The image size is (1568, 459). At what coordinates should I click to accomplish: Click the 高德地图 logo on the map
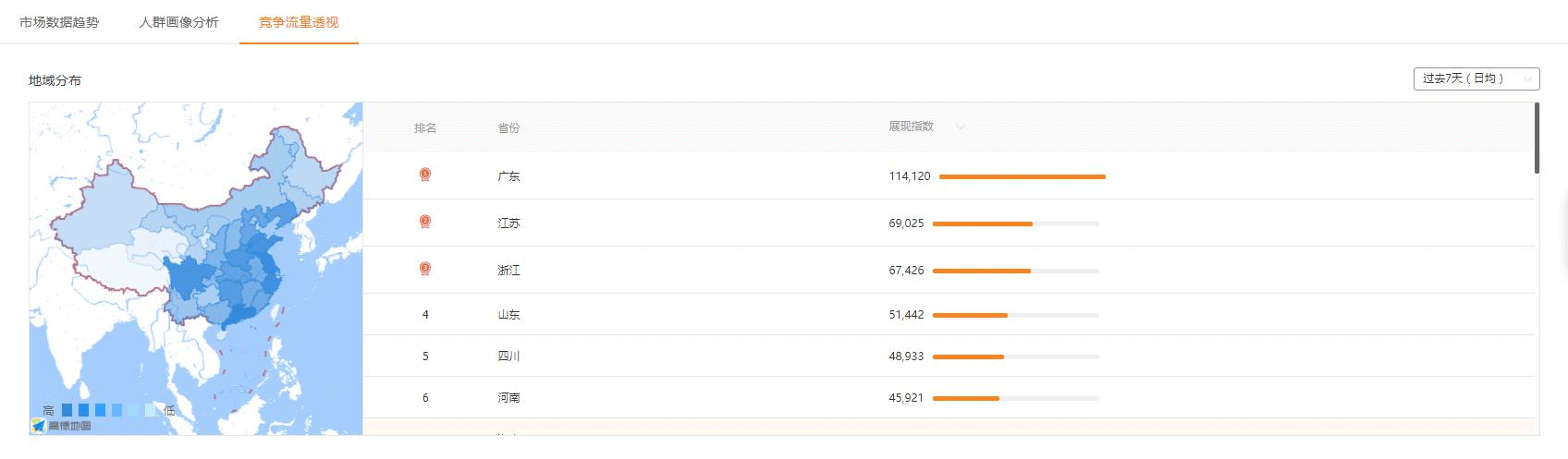pyautogui.click(x=61, y=425)
